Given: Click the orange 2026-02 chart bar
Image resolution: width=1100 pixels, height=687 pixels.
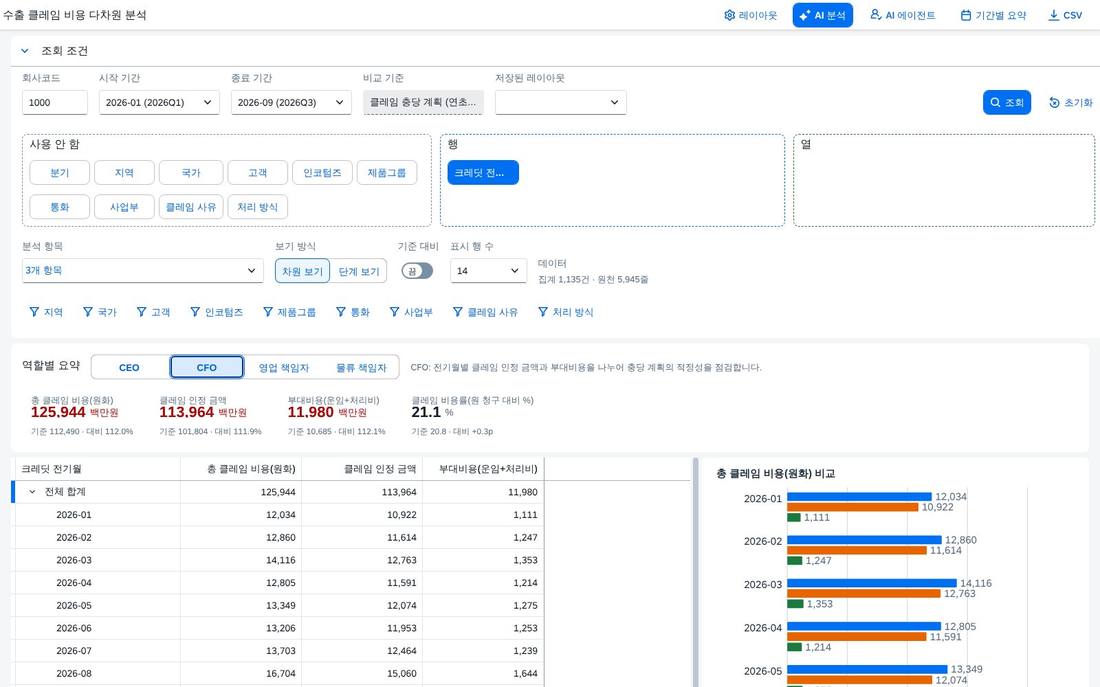Looking at the screenshot, I should pyautogui.click(x=857, y=551).
